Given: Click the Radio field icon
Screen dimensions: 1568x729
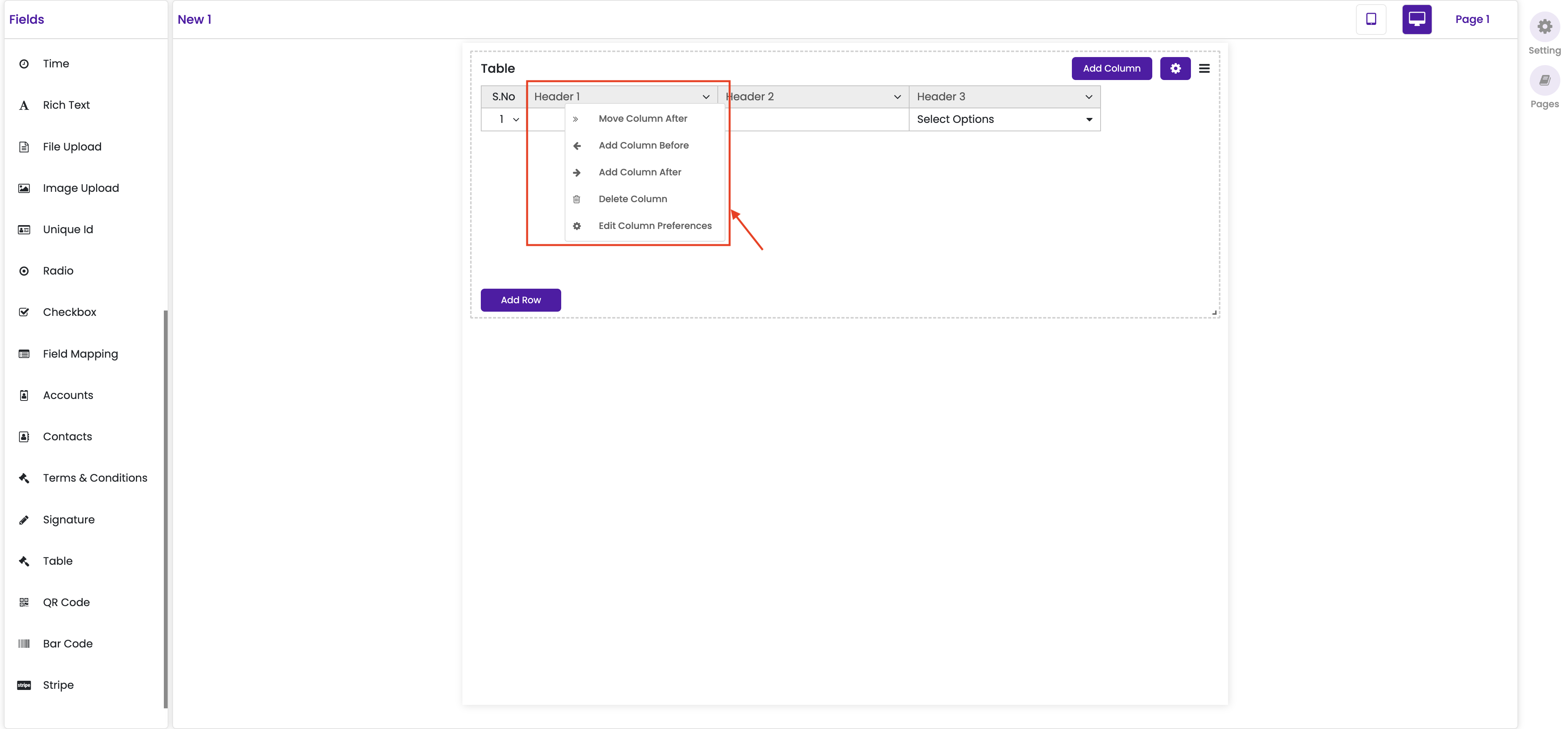Looking at the screenshot, I should point(24,271).
